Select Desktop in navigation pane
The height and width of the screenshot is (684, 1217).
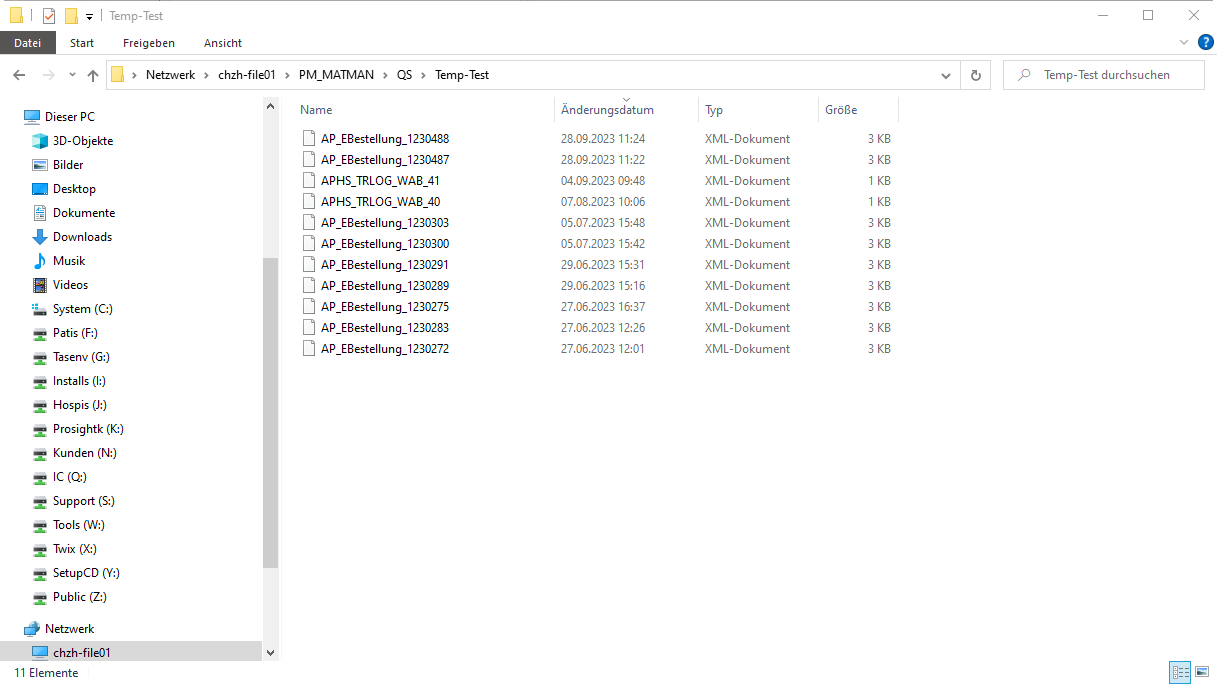click(74, 189)
